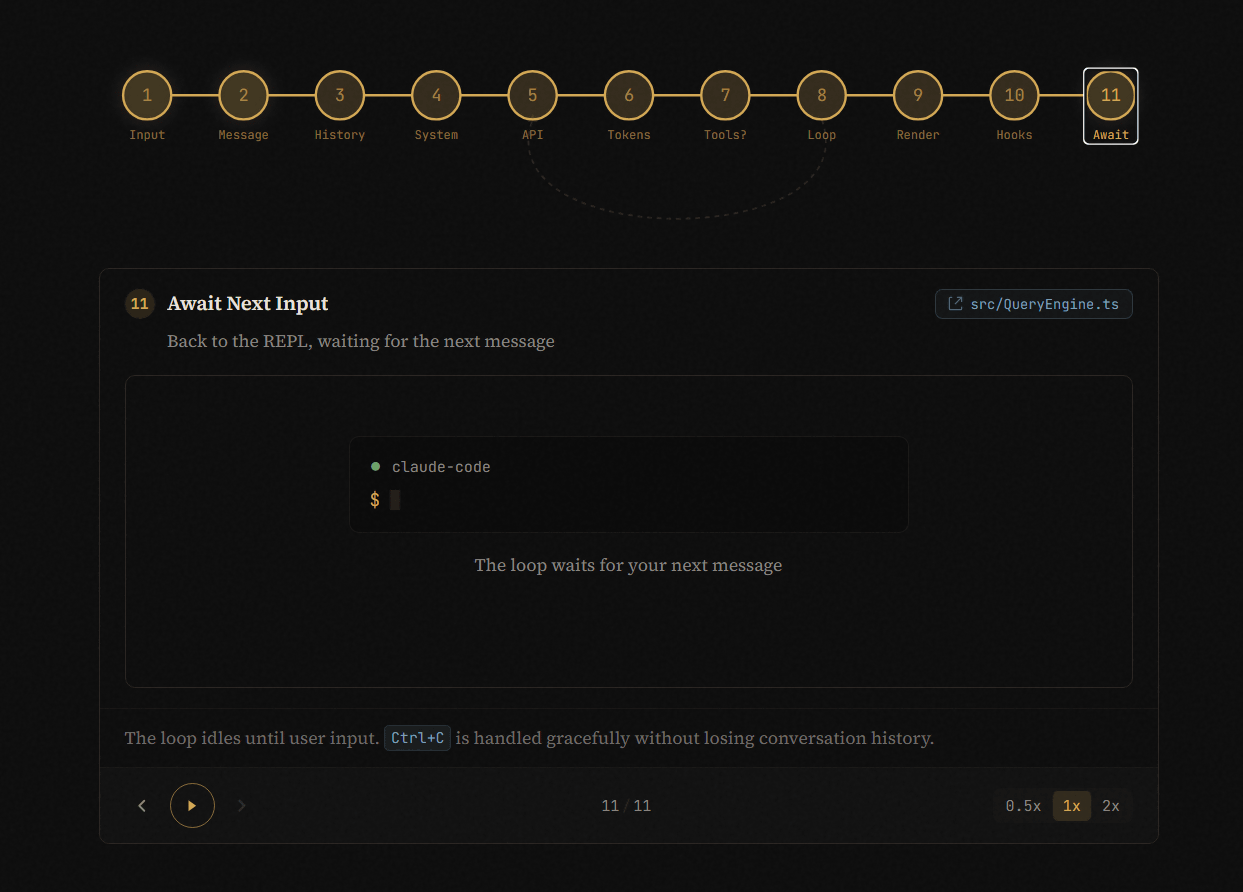Viewport: 1243px width, 892px height.
Task: Click step 8 Loop circle
Action: click(822, 96)
